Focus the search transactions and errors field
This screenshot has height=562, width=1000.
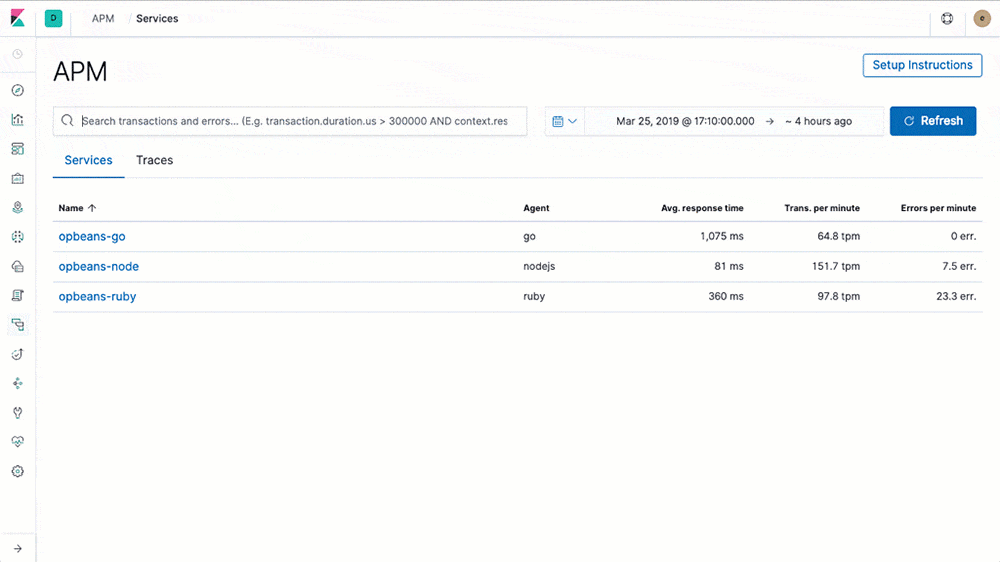coord(300,121)
